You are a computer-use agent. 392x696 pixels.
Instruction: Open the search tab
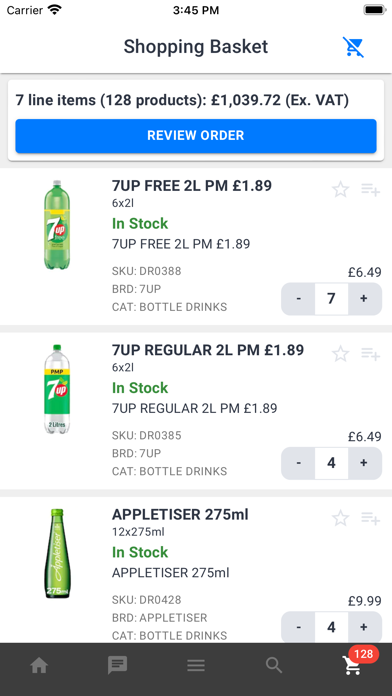(x=274, y=665)
